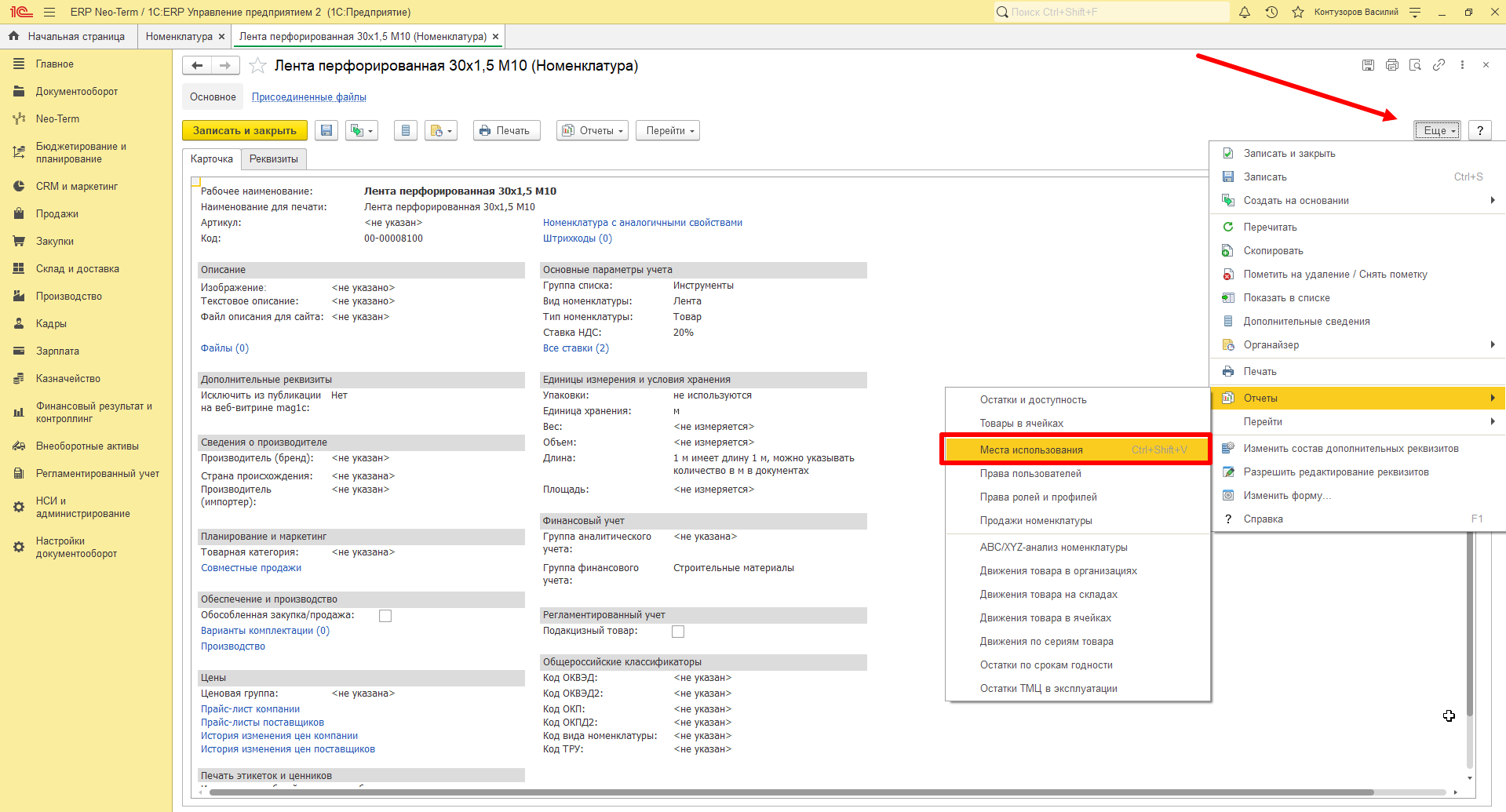The height and width of the screenshot is (812, 1506).
Task: Select Места использования menu entry
Action: 1077,450
